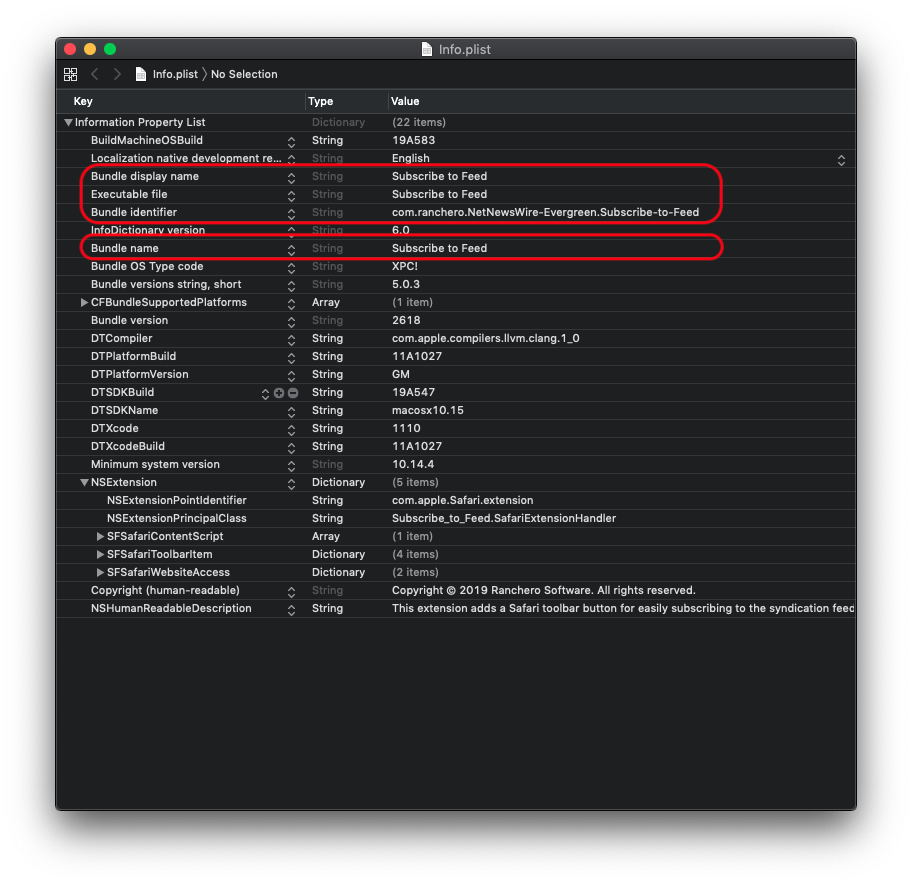Expand CFBundleSupportedPlatforms array
This screenshot has width=912, height=884.
tap(84, 302)
